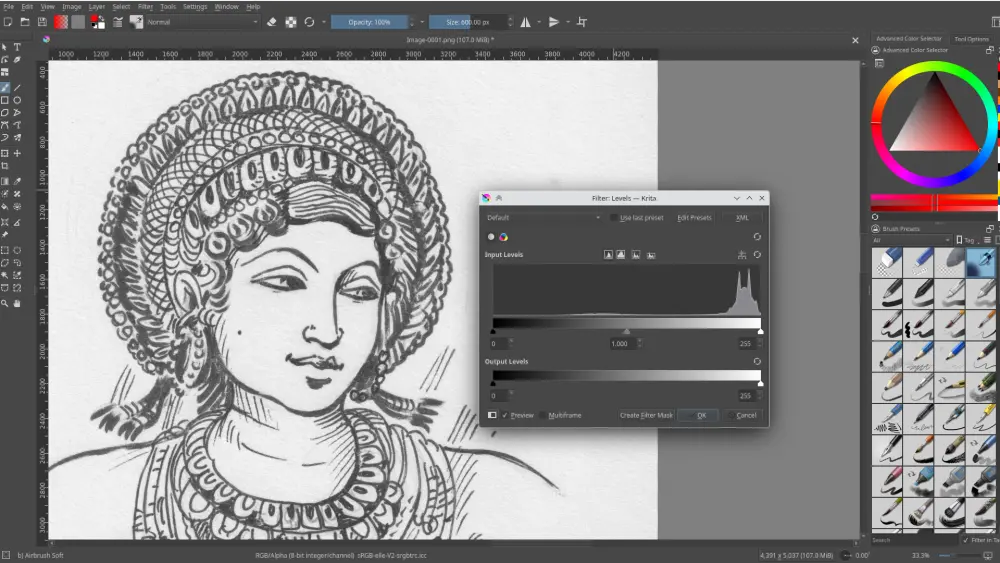Click horizontal mirror tool icon

point(526,22)
